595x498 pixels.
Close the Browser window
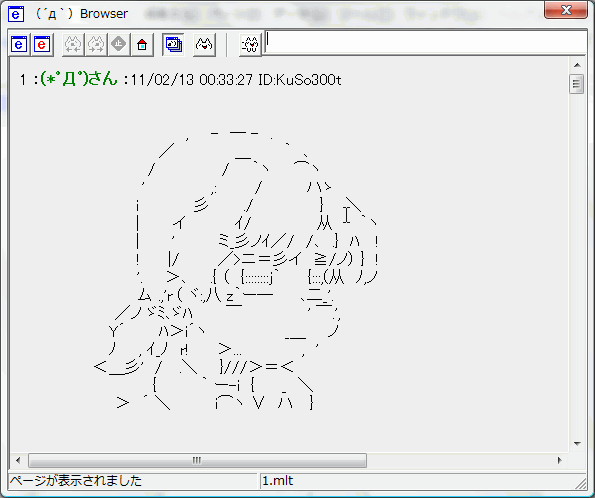coord(566,10)
